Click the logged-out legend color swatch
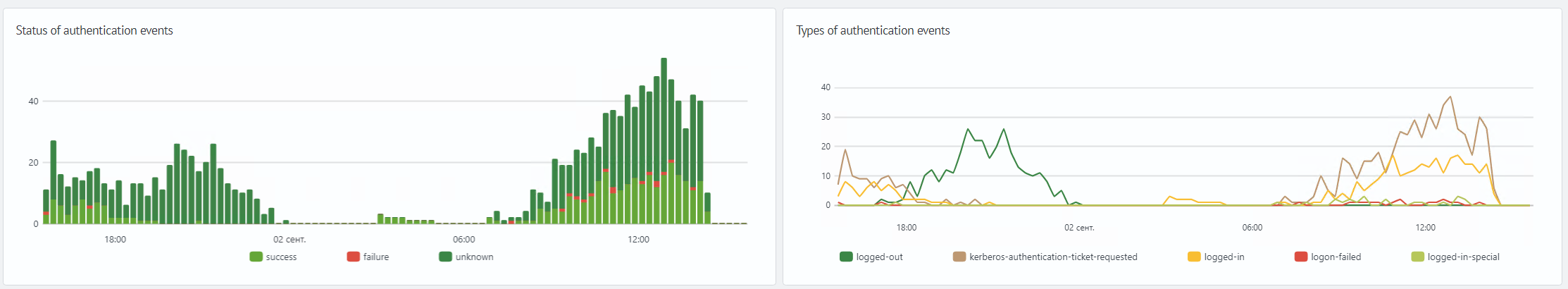1568x289 pixels. (x=846, y=257)
